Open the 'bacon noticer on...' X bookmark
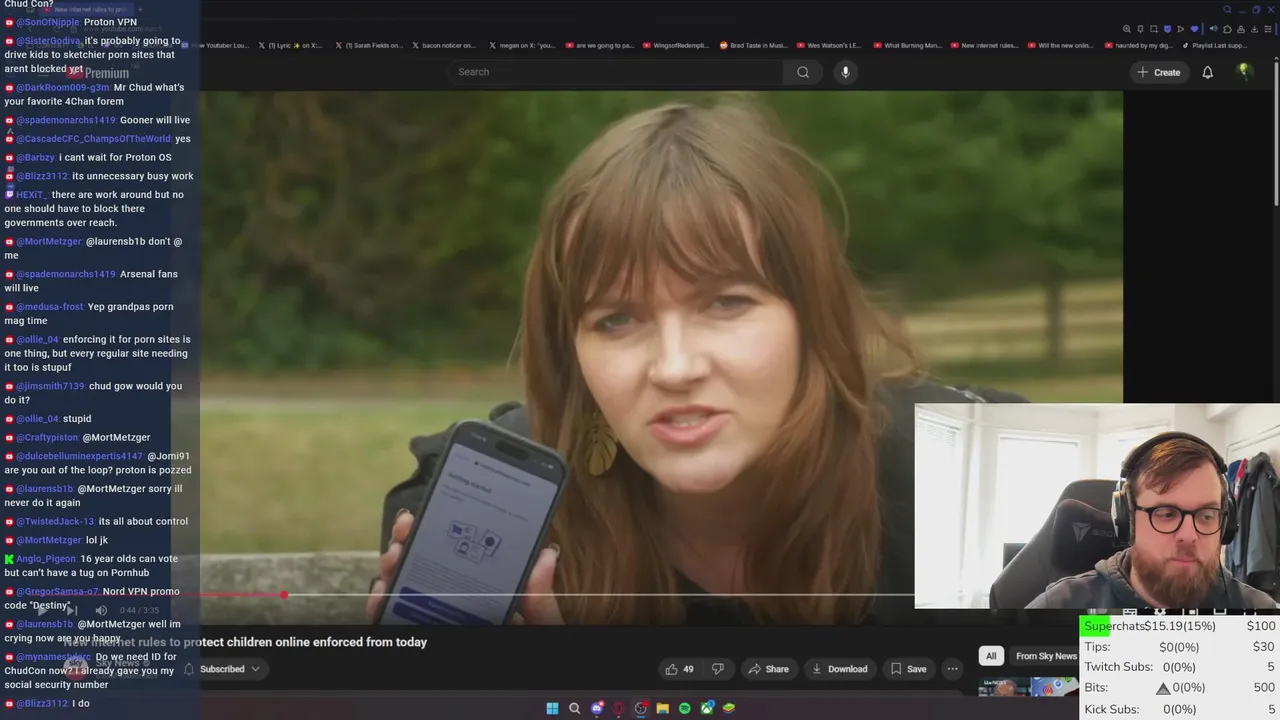This screenshot has height=720, width=1280. tap(444, 45)
